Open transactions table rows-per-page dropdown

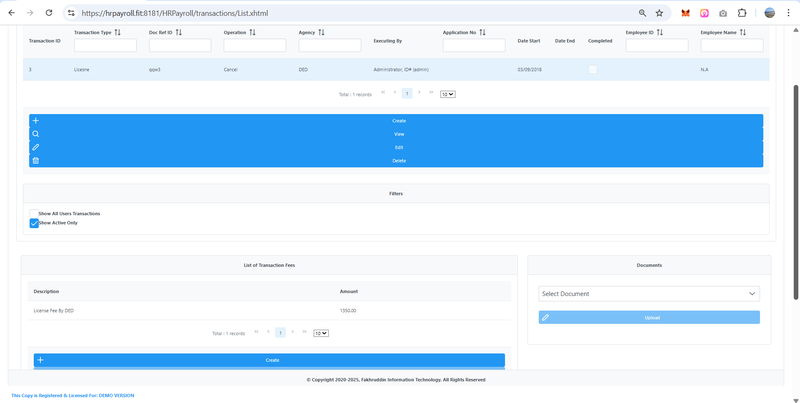[x=448, y=94]
